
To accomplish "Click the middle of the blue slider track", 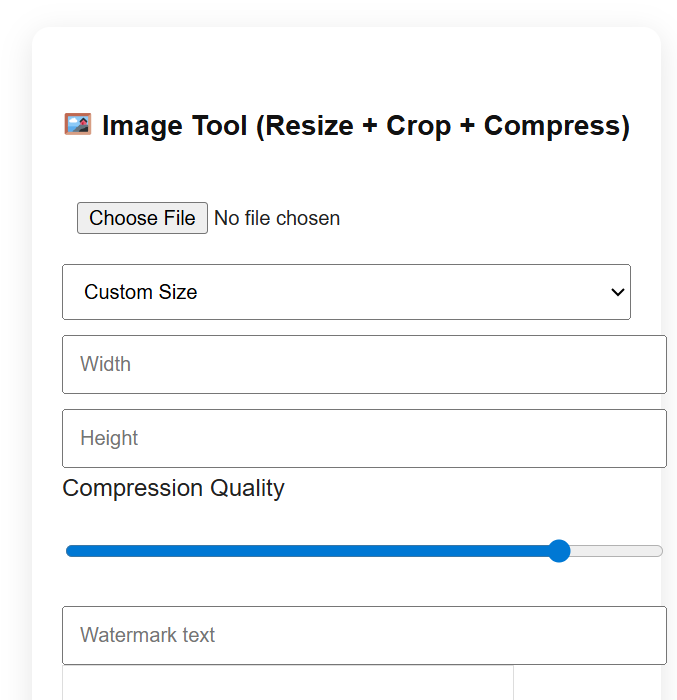I will click(x=310, y=551).
